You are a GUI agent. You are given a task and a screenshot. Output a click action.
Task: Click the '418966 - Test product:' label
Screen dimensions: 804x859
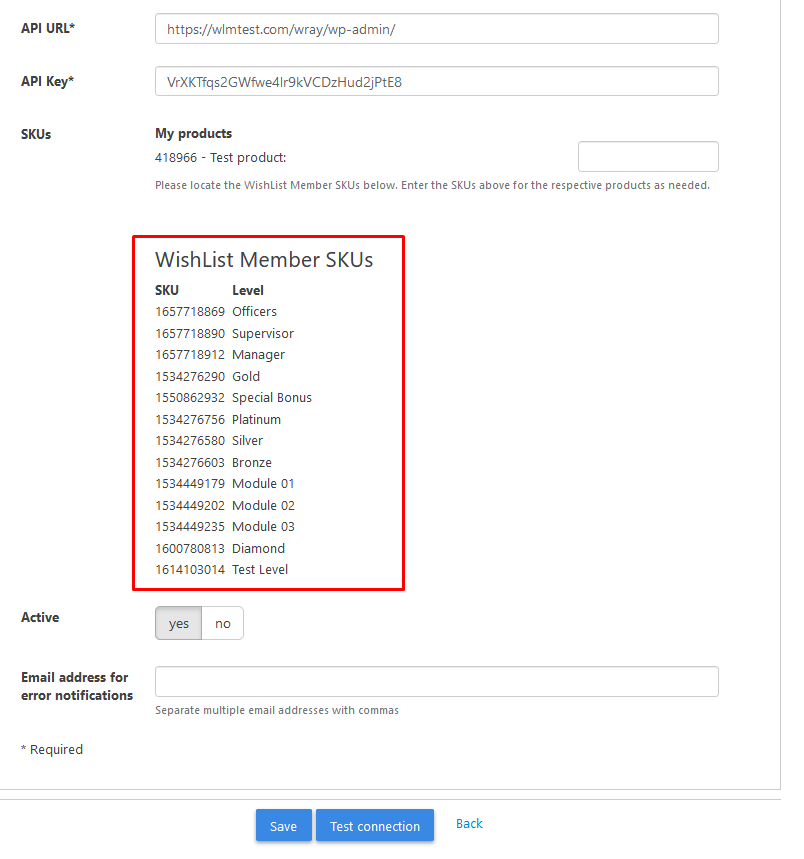click(x=221, y=158)
